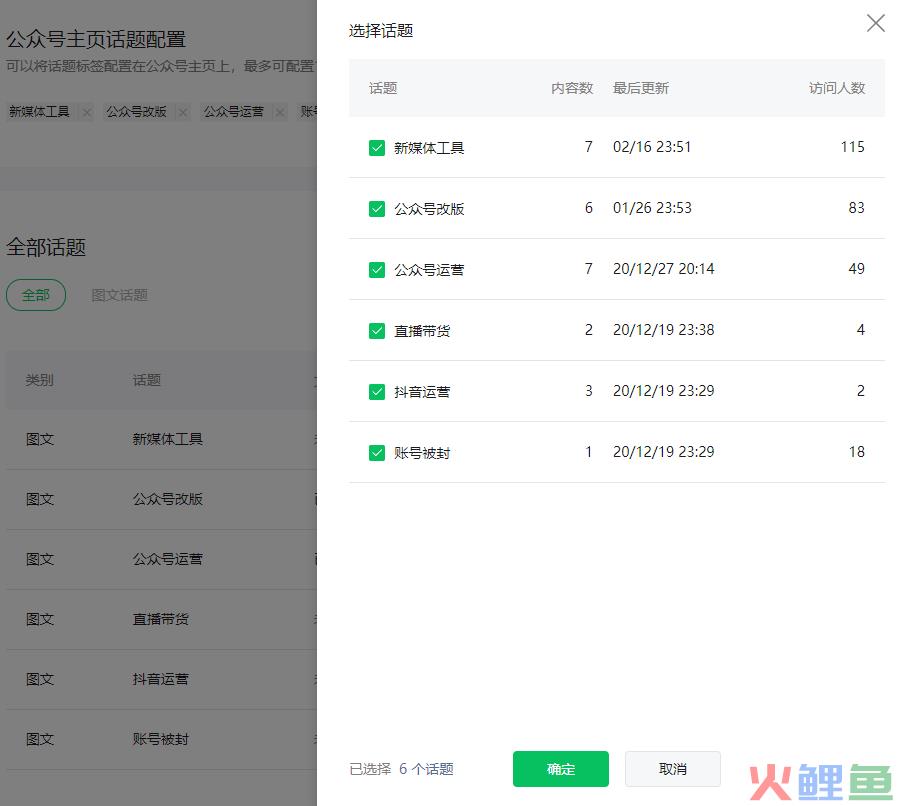Uncheck the 公众号改版 checkbox
Image resolution: width=917 pixels, height=806 pixels.
click(377, 209)
